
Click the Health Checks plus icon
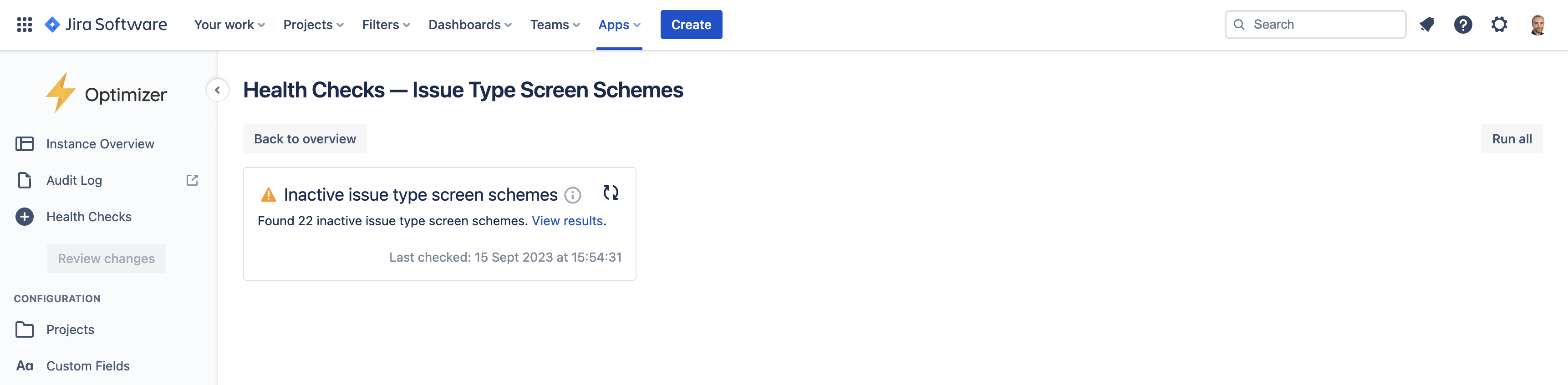(x=24, y=217)
